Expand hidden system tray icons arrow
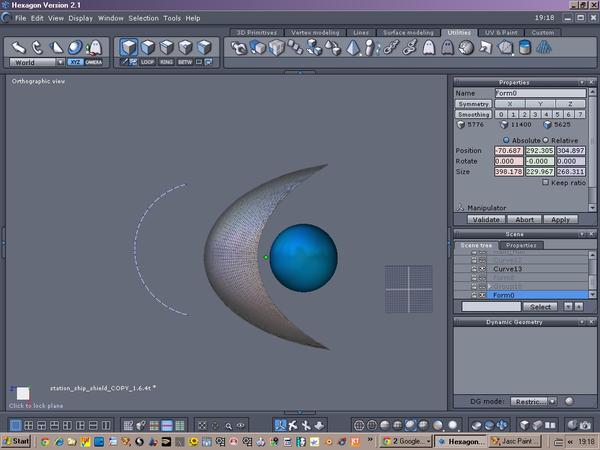The image size is (600, 450). 570,442
